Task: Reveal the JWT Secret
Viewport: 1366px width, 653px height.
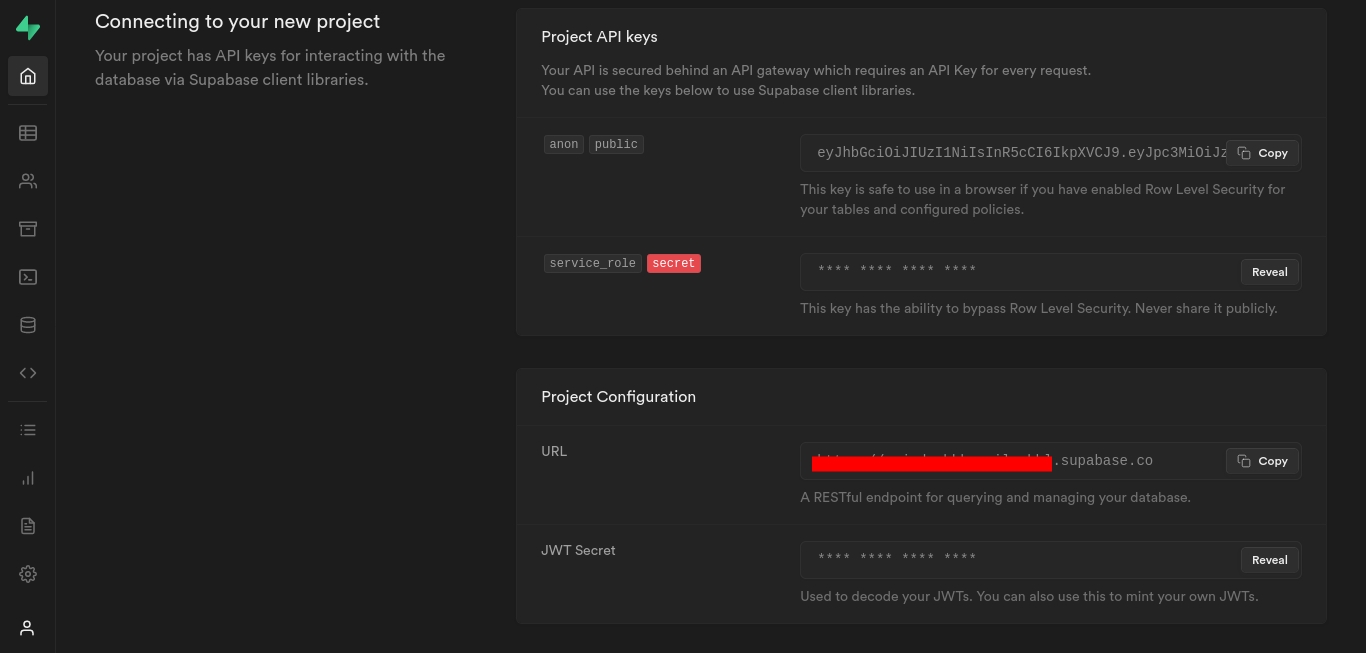Action: [1269, 560]
